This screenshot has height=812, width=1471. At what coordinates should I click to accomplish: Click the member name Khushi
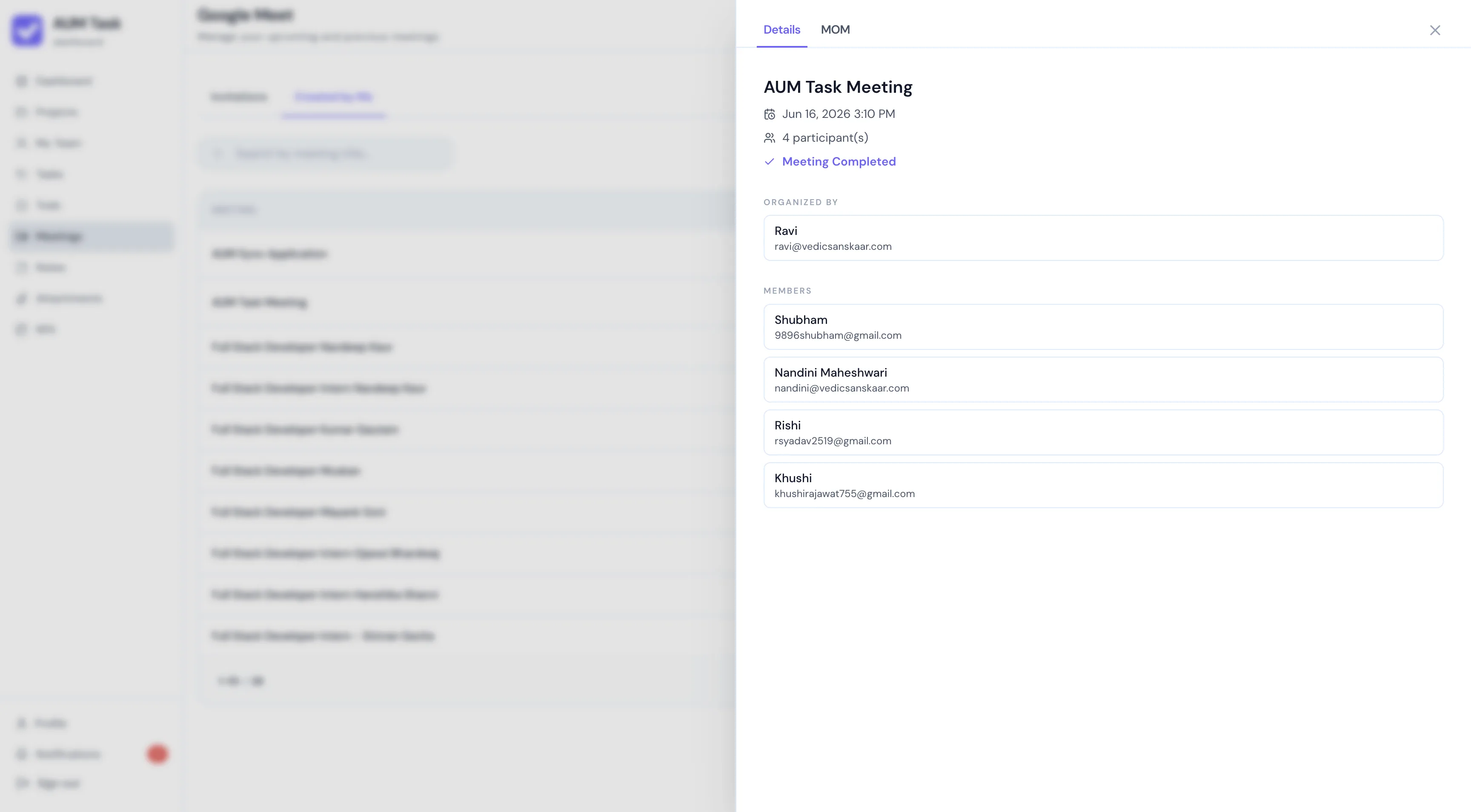click(793, 478)
